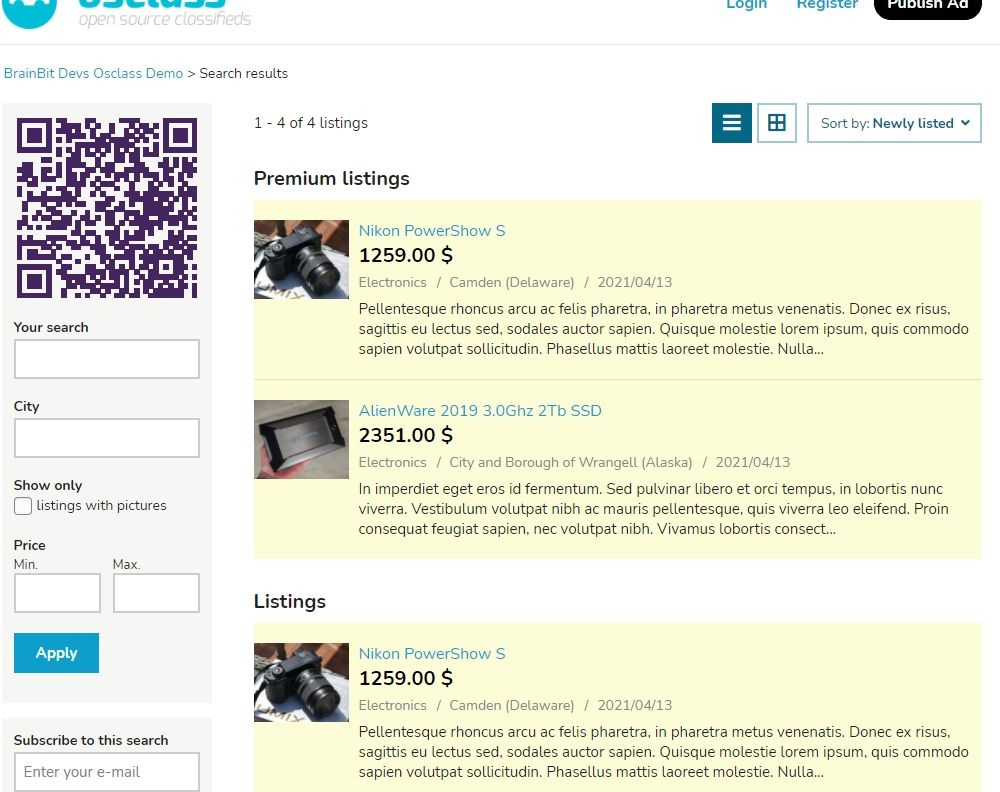This screenshot has width=1000, height=792.
Task: Open the Sort by dropdown chevron
Action: pyautogui.click(x=963, y=123)
